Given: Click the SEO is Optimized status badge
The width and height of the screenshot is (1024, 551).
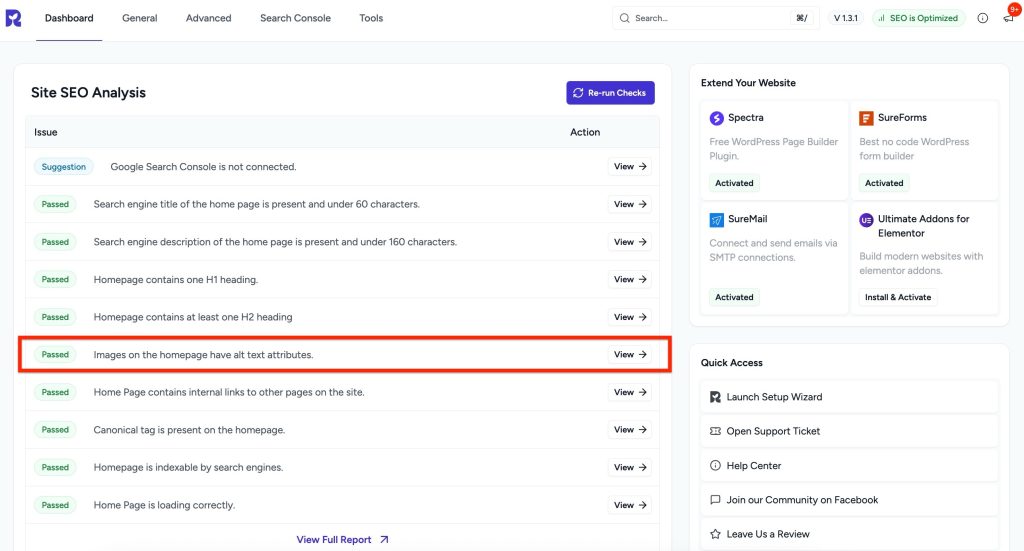Looking at the screenshot, I should 918,18.
